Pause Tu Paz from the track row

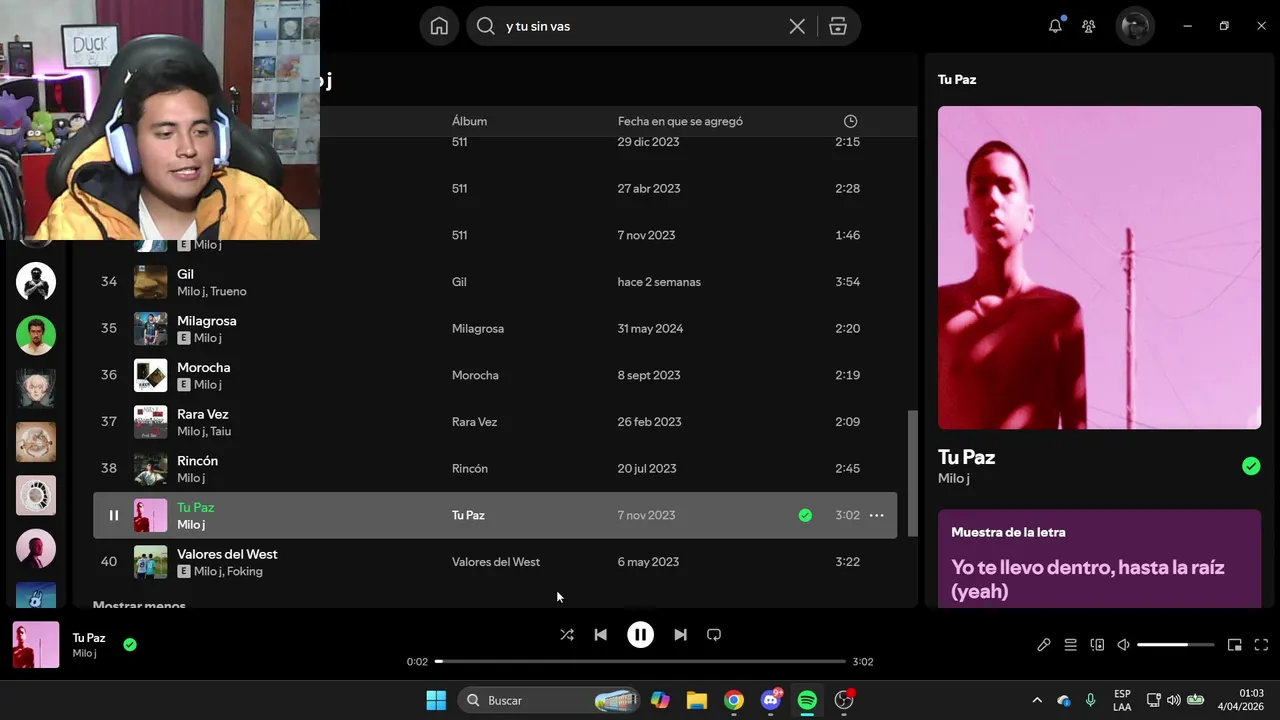(x=113, y=515)
